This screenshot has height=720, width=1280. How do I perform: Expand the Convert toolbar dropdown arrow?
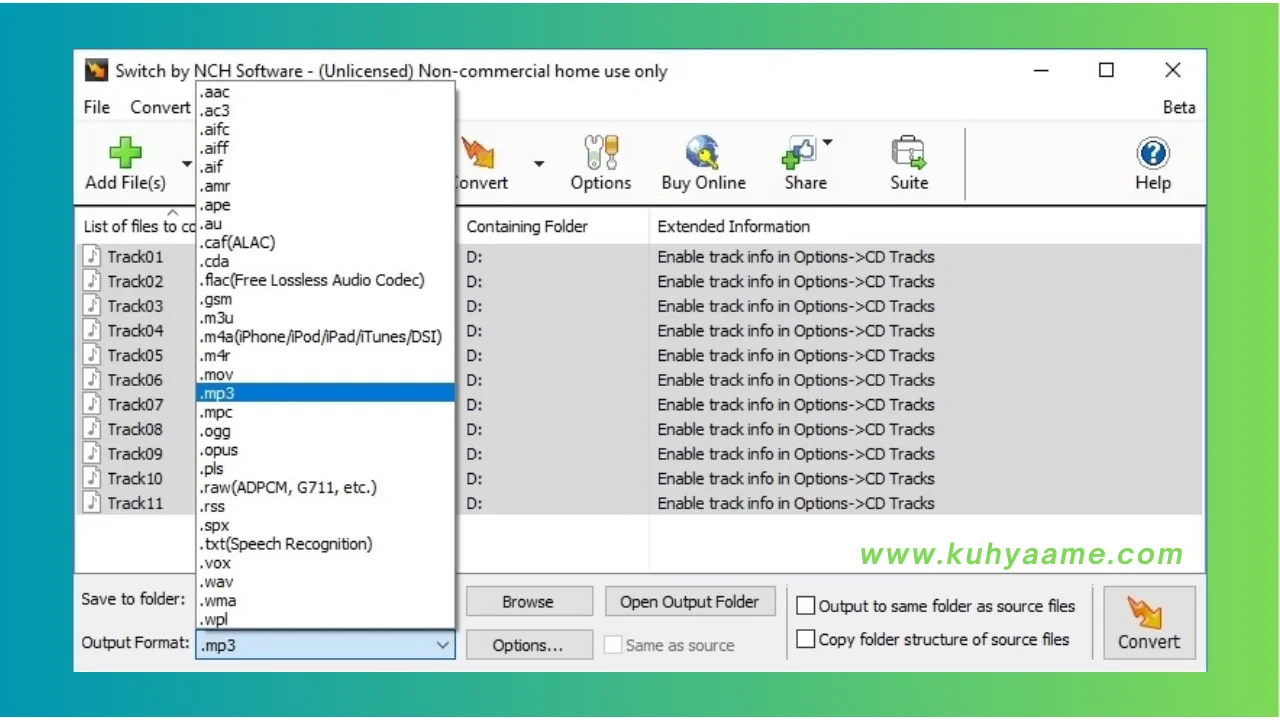[x=539, y=163]
